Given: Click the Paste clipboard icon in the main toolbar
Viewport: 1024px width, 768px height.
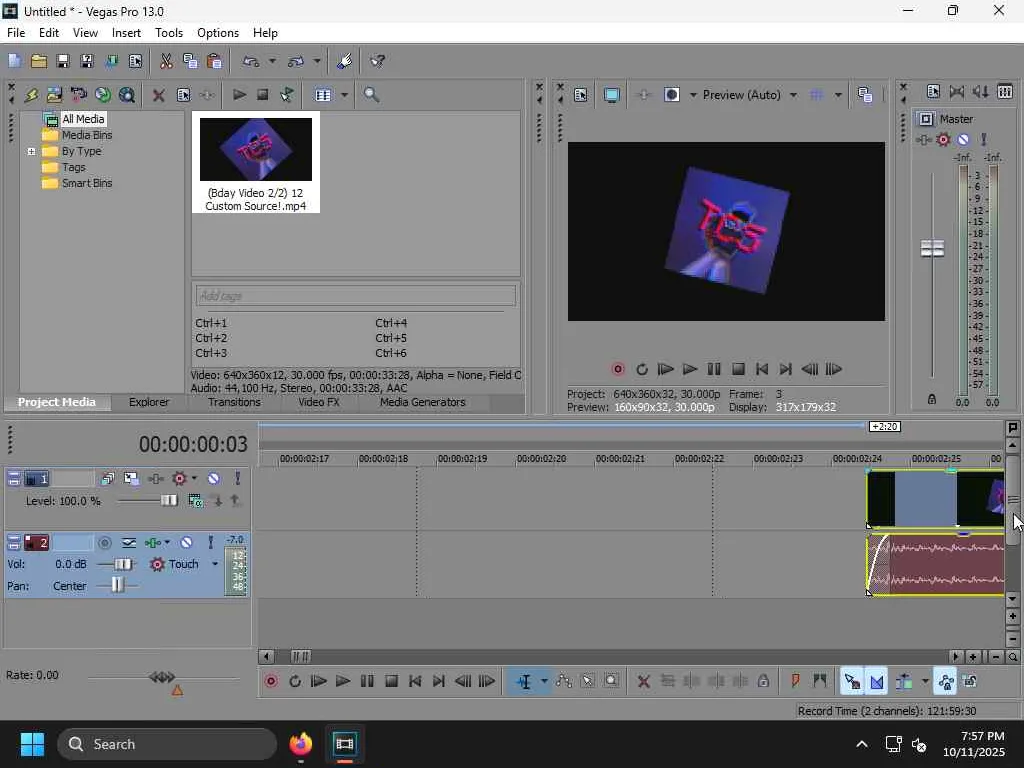Looking at the screenshot, I should point(214,61).
